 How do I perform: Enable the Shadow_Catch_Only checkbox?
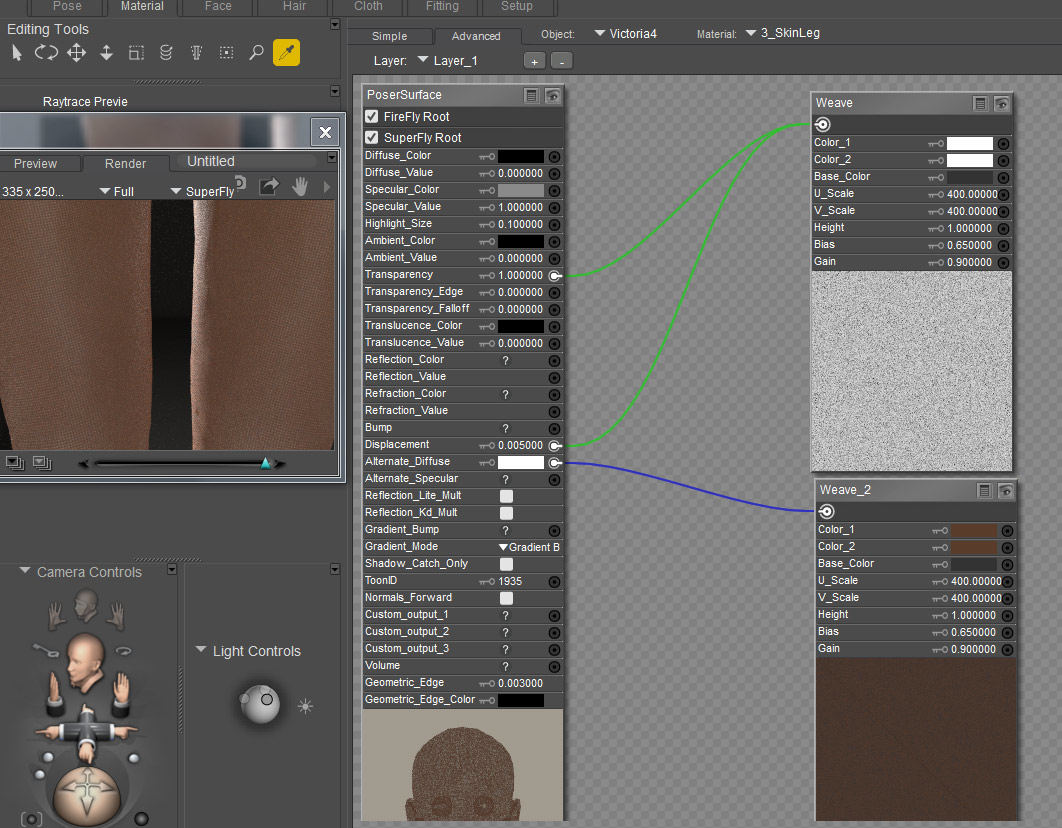point(506,564)
